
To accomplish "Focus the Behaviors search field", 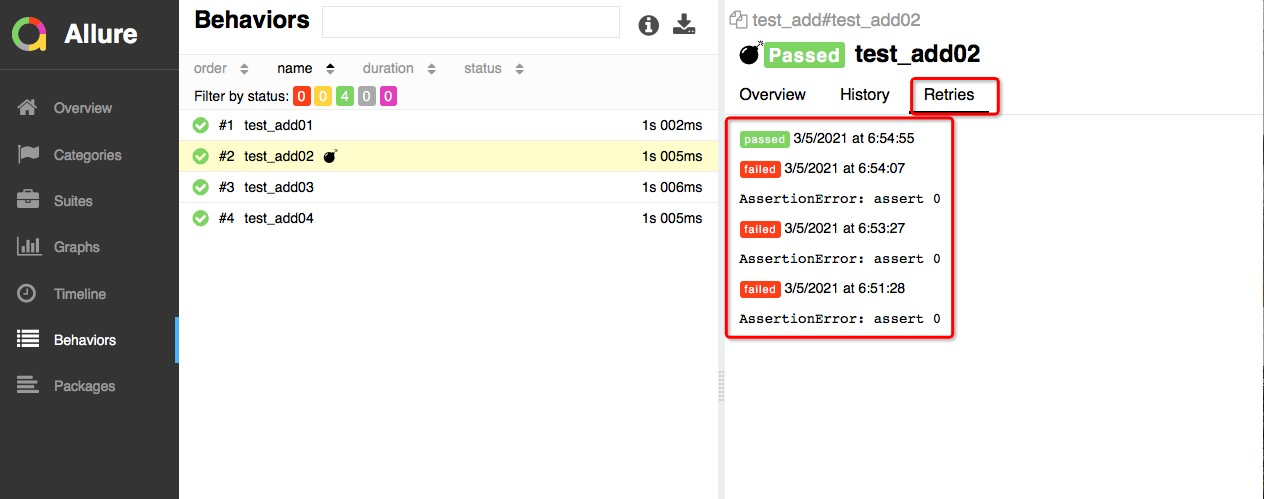I will pos(471,22).
